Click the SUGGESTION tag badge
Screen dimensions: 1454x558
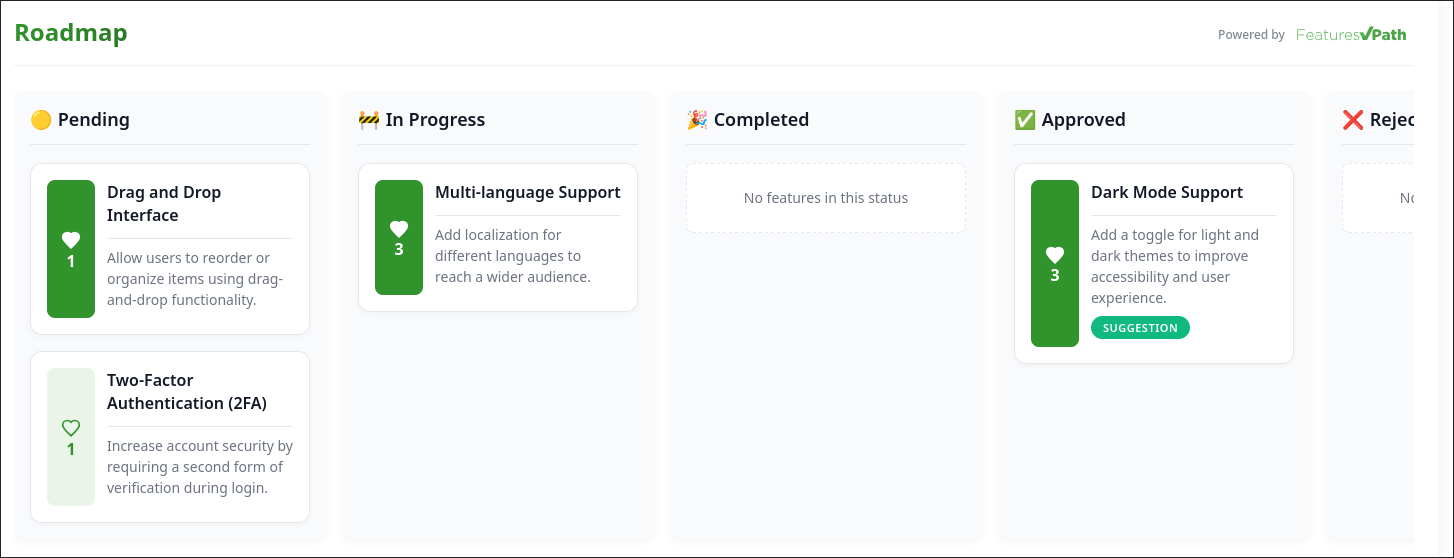coord(1140,328)
